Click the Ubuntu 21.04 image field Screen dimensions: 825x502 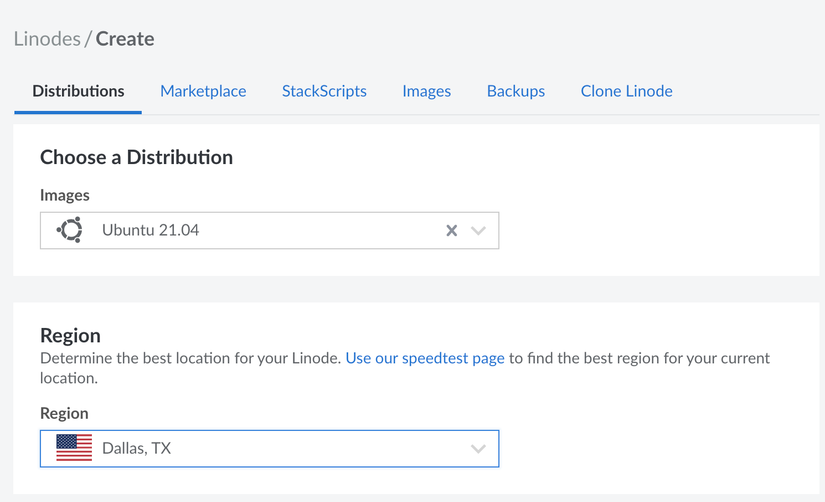click(x=269, y=230)
